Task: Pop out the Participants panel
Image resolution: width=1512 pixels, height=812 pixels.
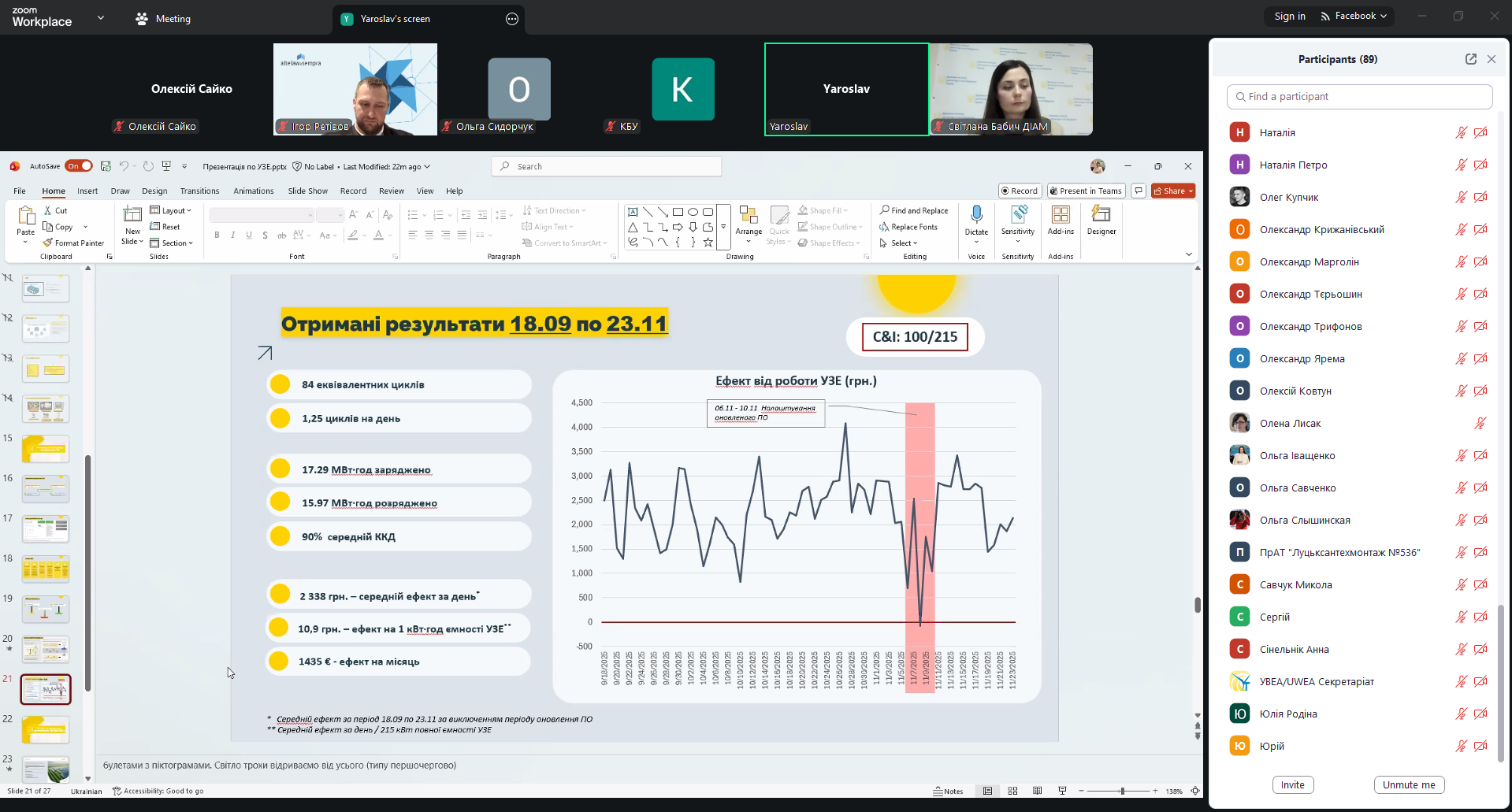Action: point(1470,59)
